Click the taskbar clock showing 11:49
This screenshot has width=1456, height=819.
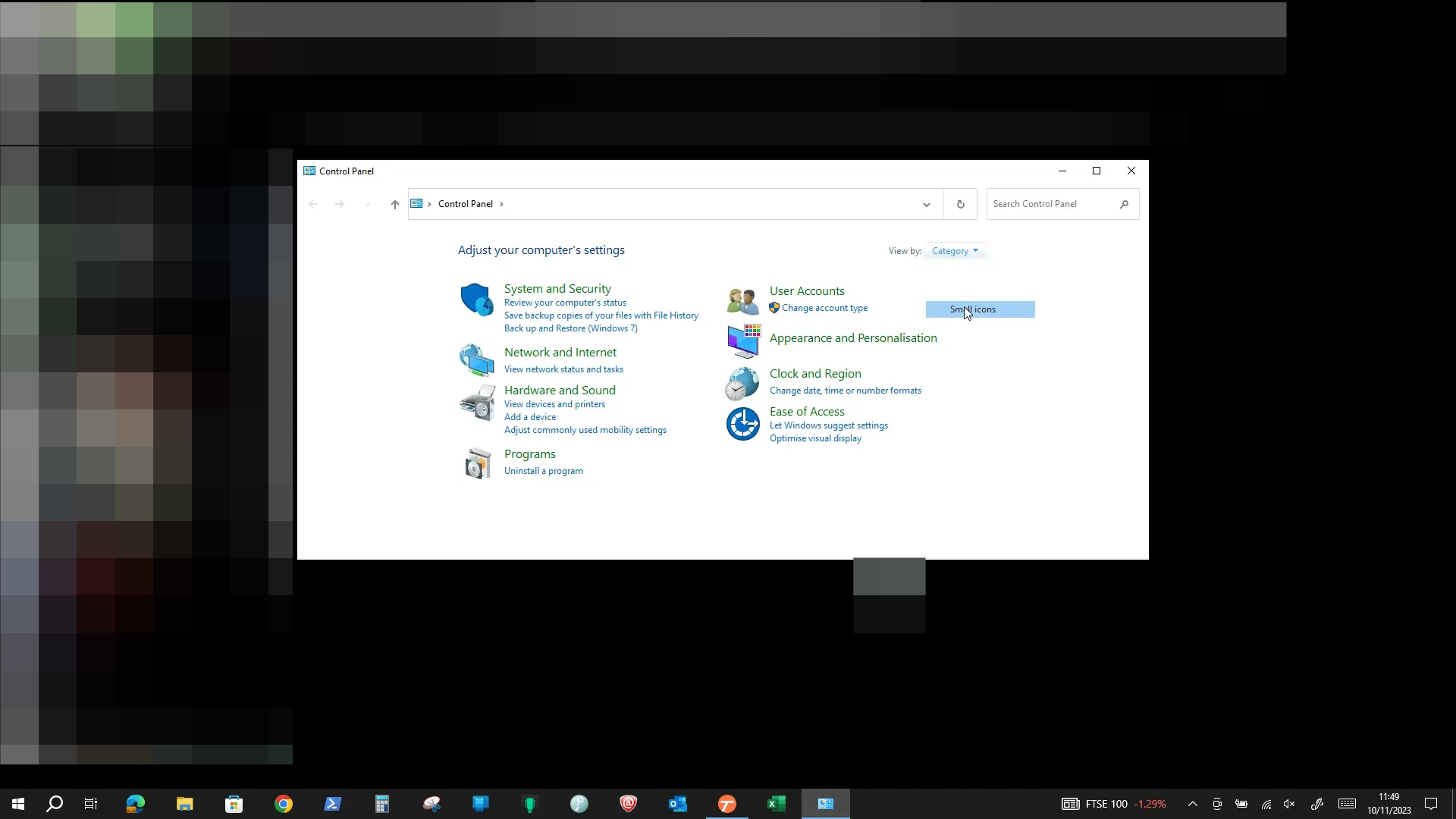pyautogui.click(x=1389, y=804)
